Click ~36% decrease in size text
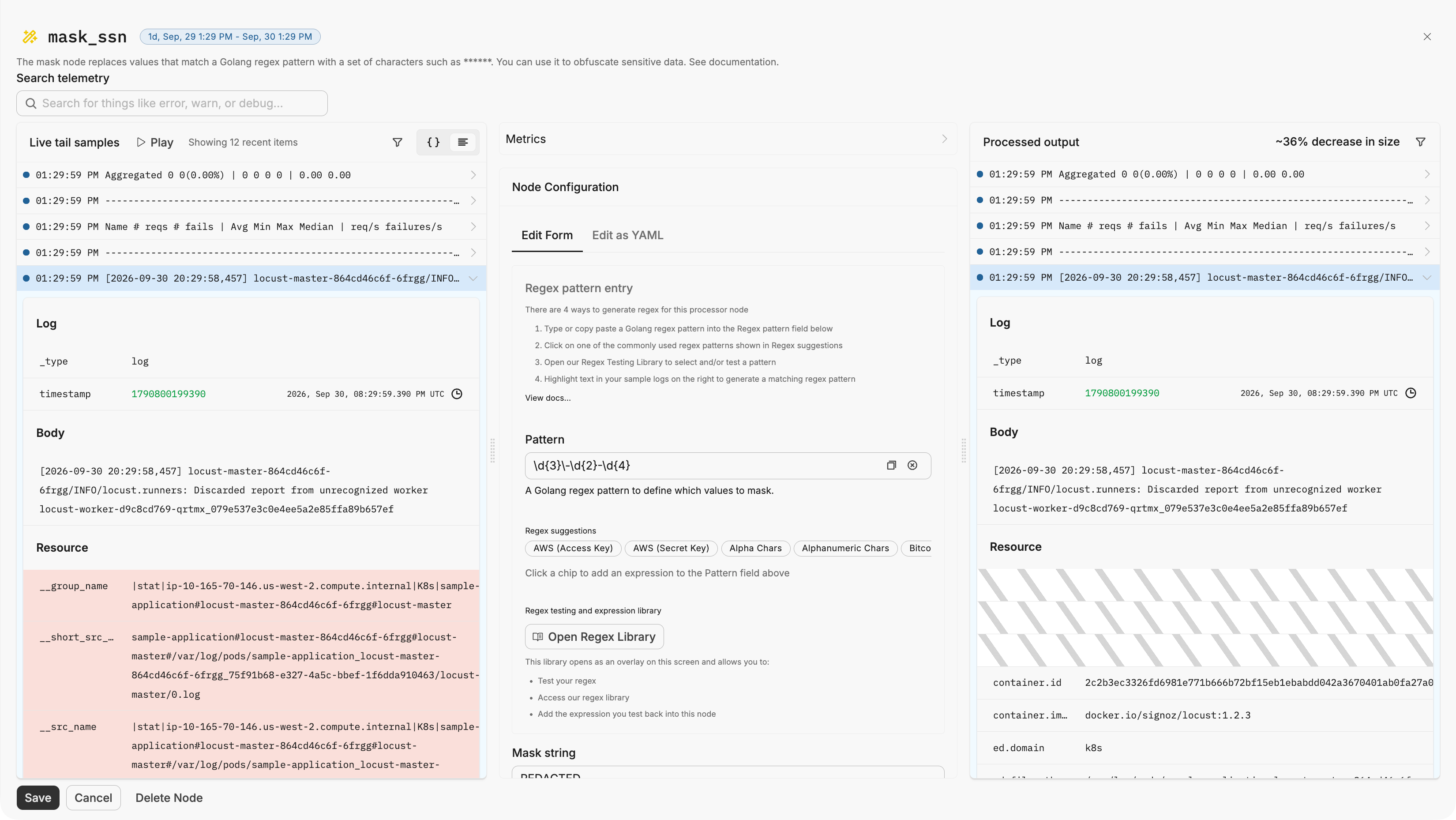 coord(1337,142)
